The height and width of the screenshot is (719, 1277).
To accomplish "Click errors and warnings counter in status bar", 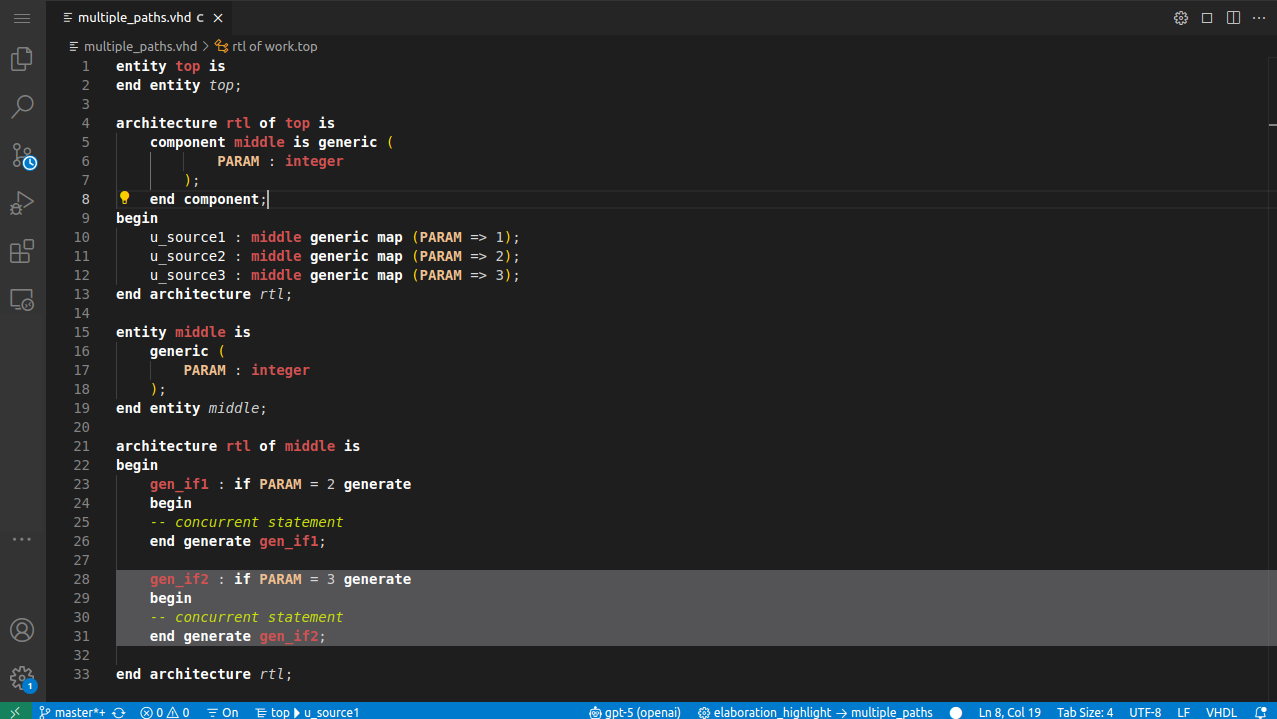I will click(166, 712).
